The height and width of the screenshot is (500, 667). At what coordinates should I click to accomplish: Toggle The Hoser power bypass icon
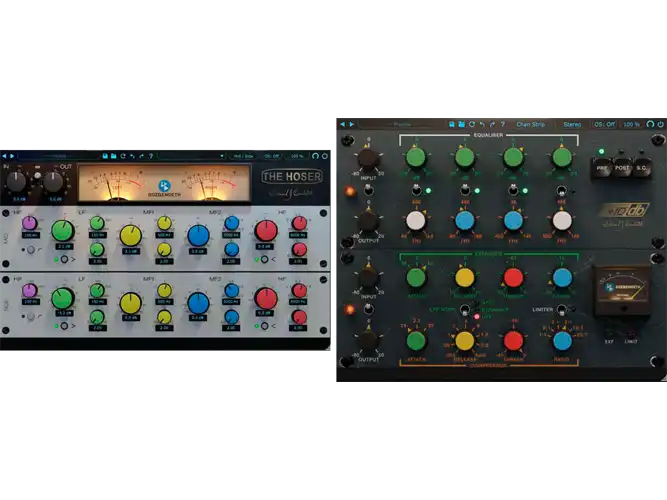pyautogui.click(x=325, y=156)
